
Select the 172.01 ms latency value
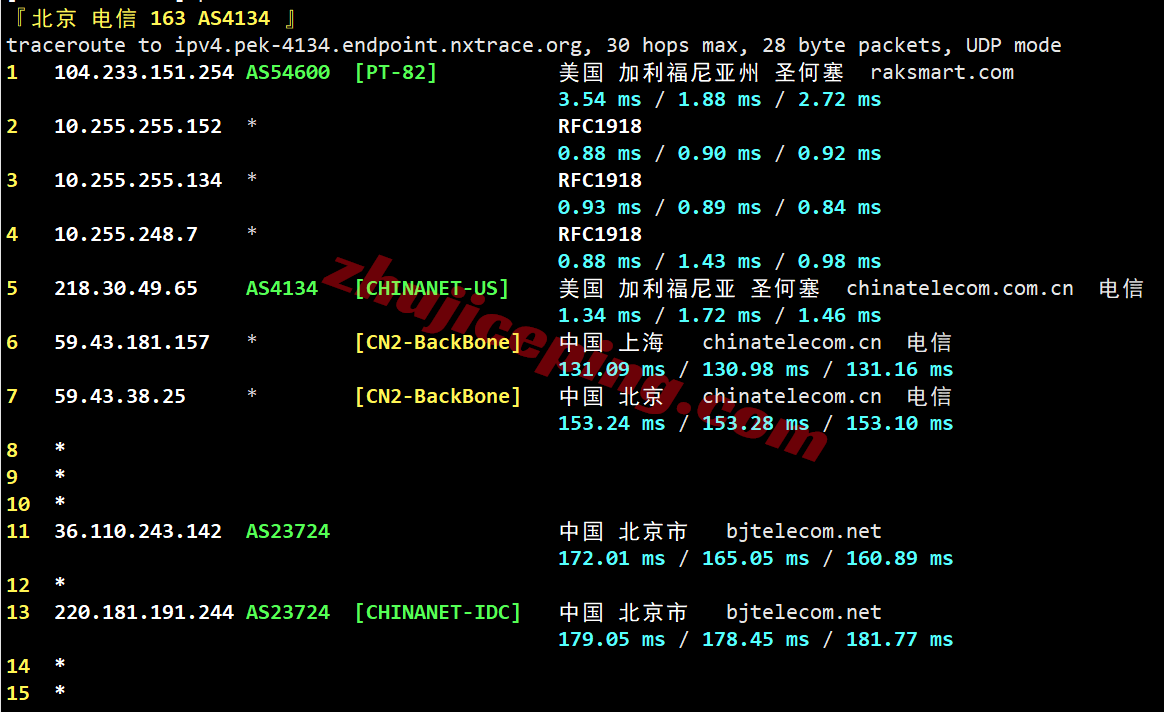pyautogui.click(x=611, y=559)
